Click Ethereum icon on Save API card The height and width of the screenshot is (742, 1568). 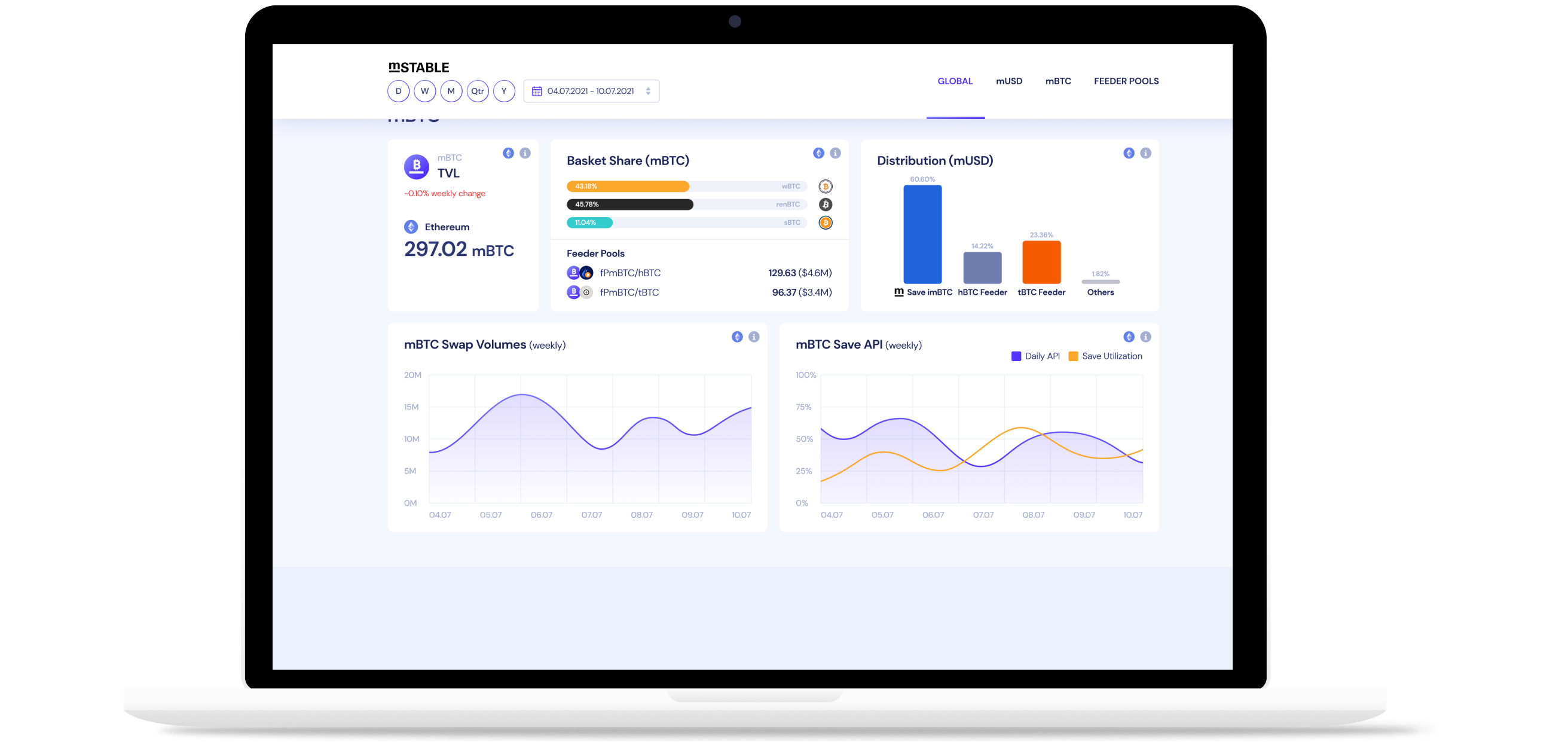(x=1129, y=337)
